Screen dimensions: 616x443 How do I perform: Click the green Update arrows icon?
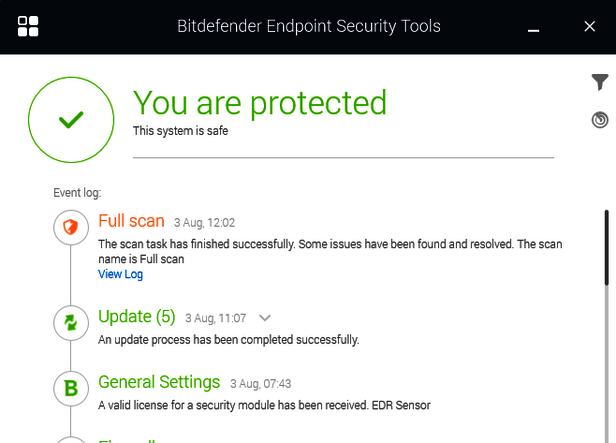(70, 322)
